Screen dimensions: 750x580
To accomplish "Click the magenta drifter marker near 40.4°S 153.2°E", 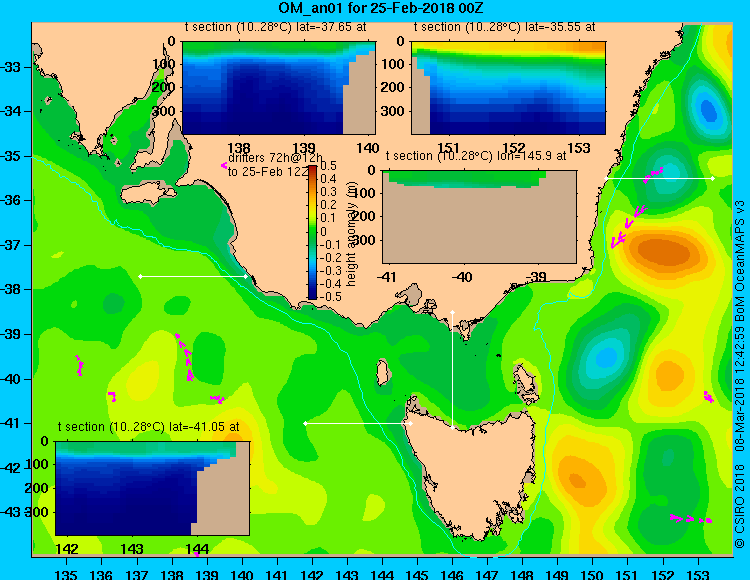I will click(x=708, y=396).
